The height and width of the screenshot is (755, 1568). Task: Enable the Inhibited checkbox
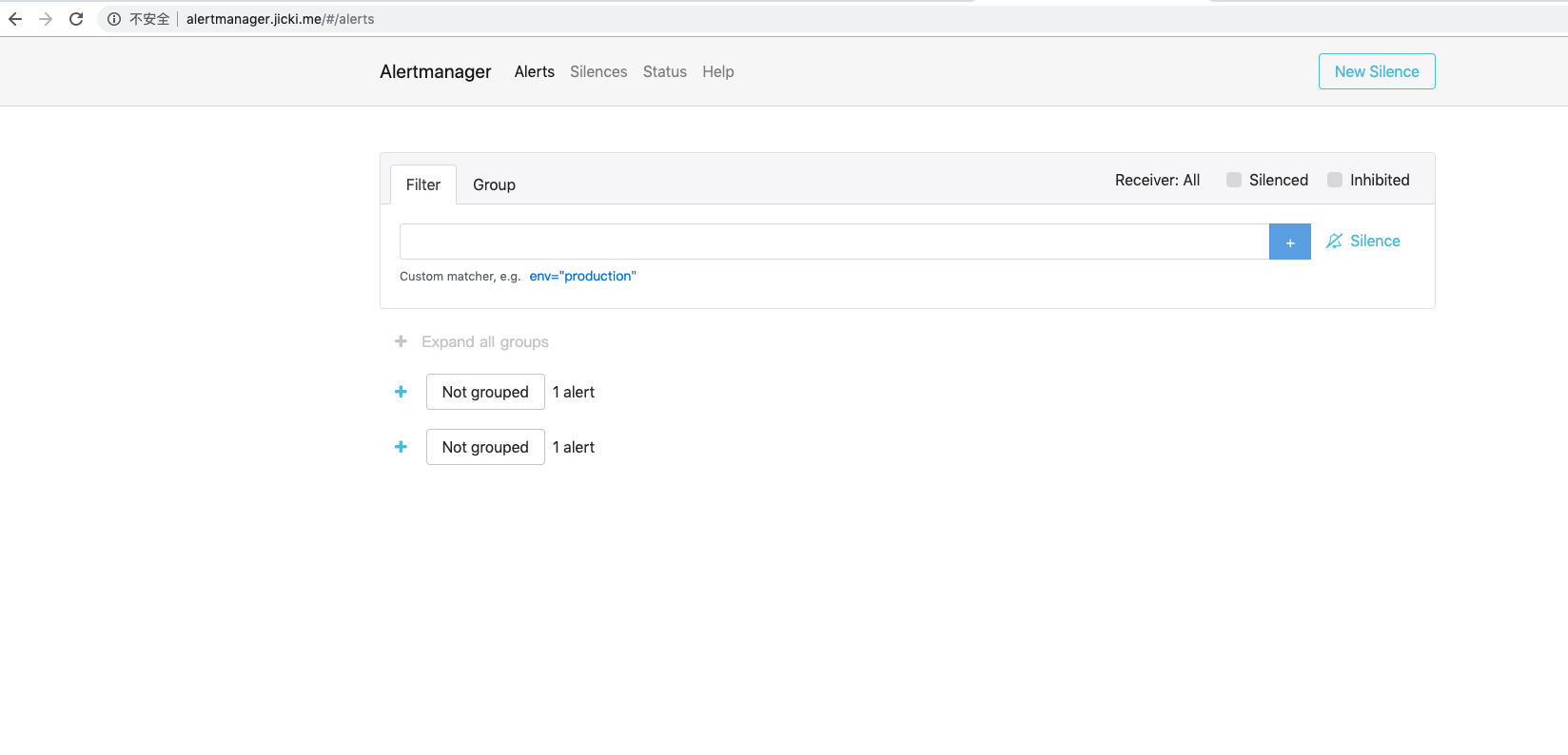(x=1335, y=180)
